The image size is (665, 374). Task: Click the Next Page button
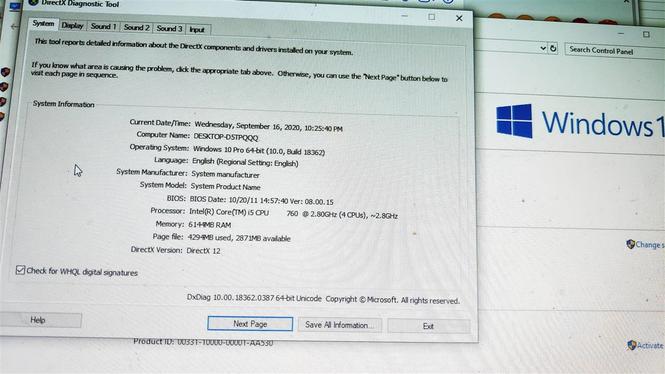click(x=250, y=324)
